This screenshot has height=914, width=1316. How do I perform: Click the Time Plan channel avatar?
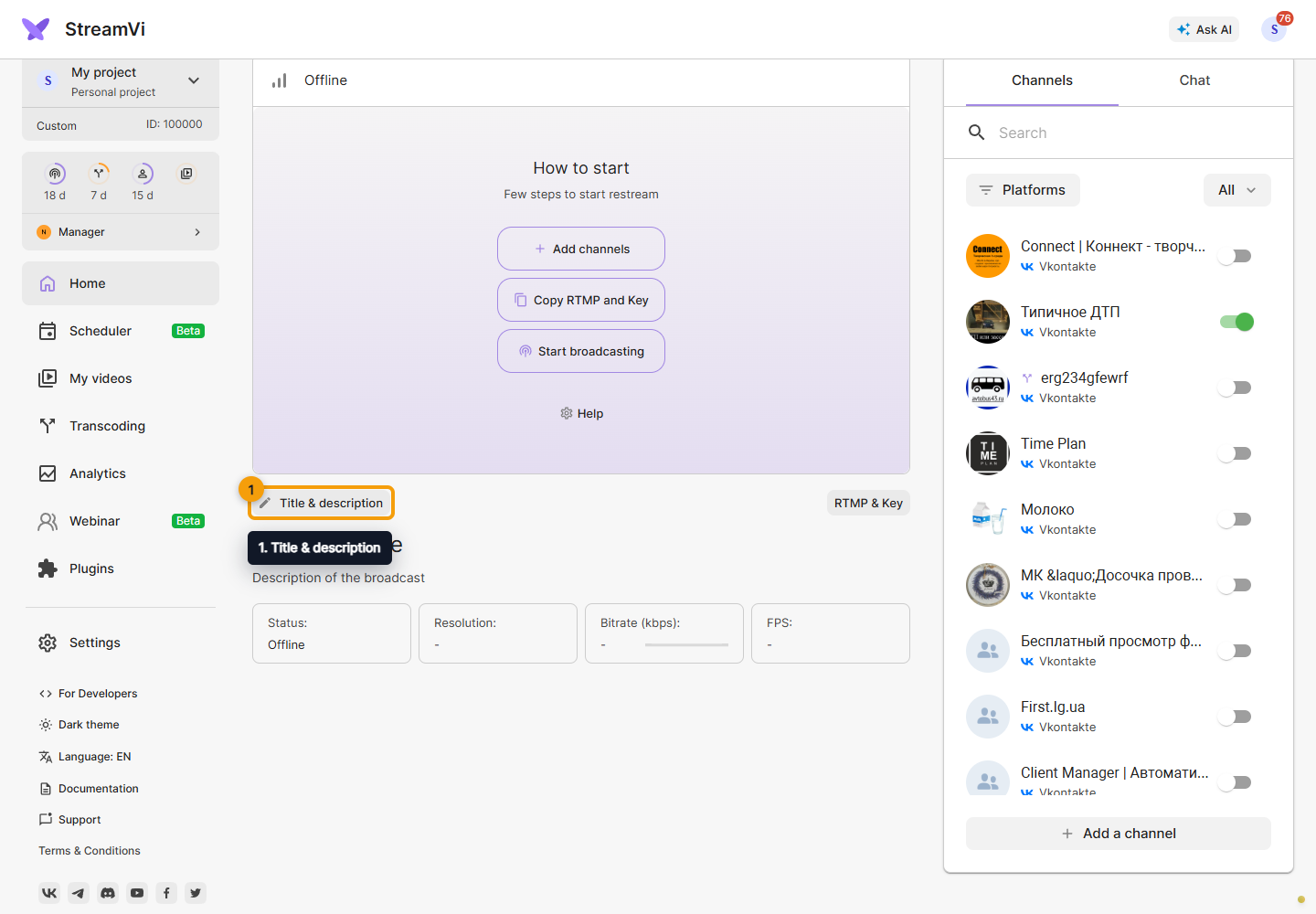click(988, 453)
